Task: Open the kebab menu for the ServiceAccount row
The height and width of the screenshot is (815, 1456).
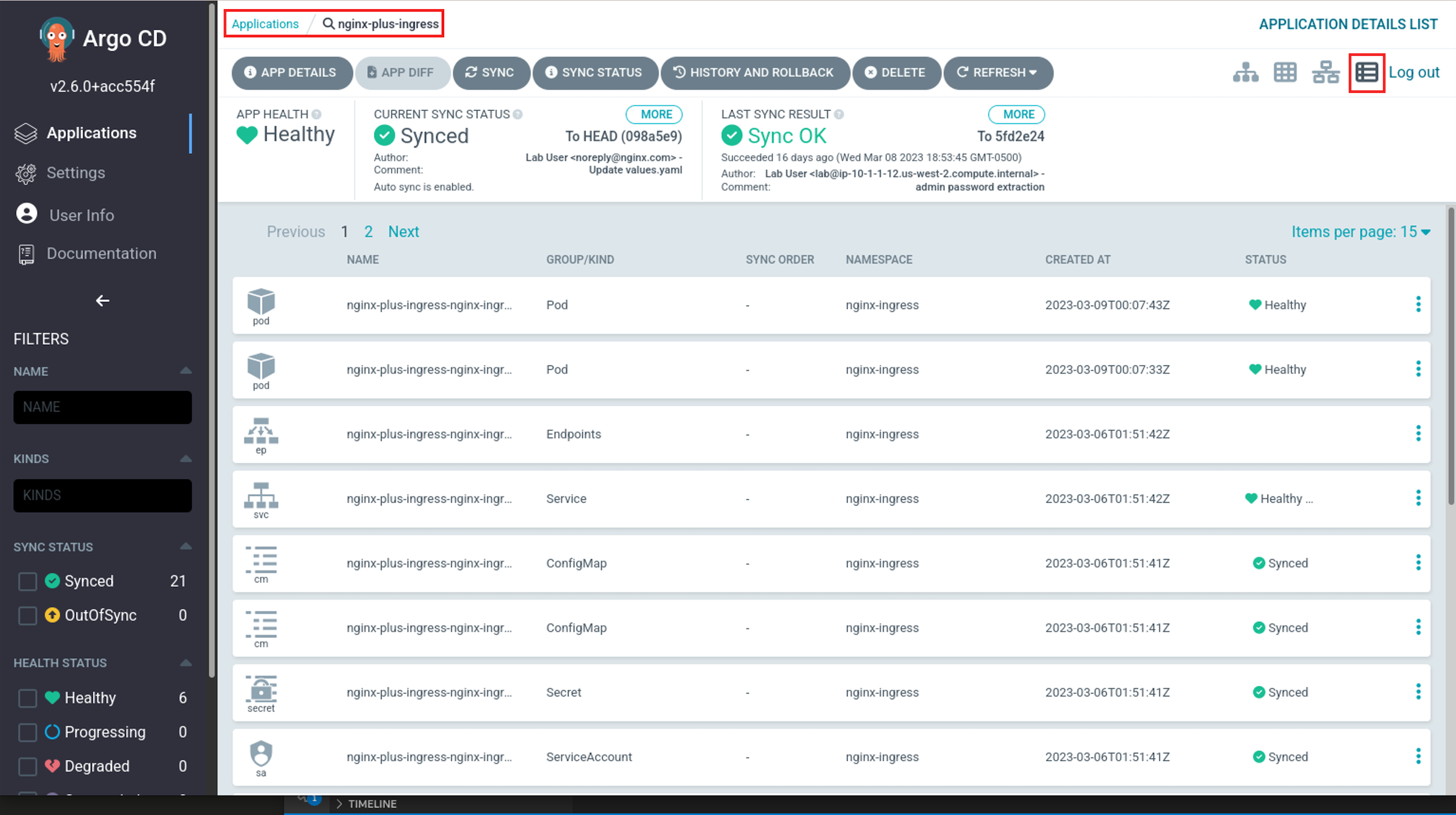Action: pyautogui.click(x=1418, y=756)
